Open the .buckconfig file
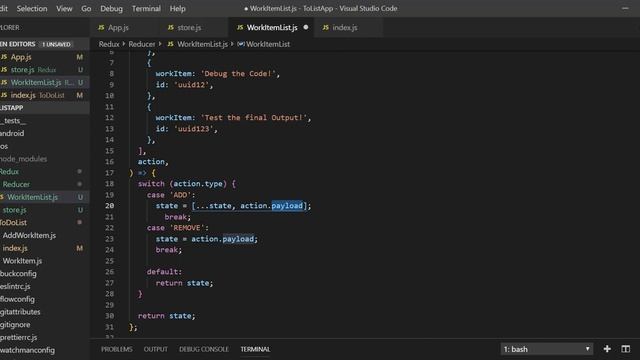Image resolution: width=640 pixels, height=360 pixels. (x=44, y=273)
